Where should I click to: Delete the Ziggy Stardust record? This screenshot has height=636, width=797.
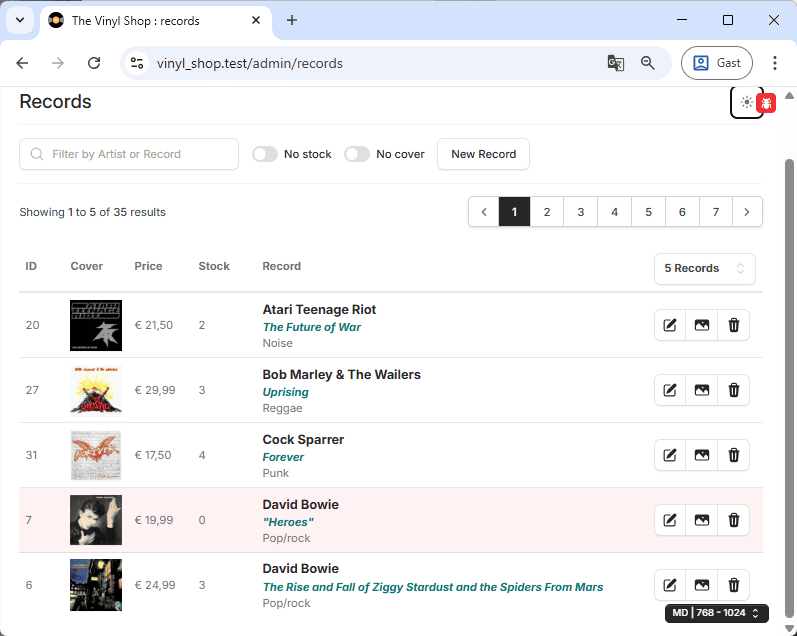(733, 585)
